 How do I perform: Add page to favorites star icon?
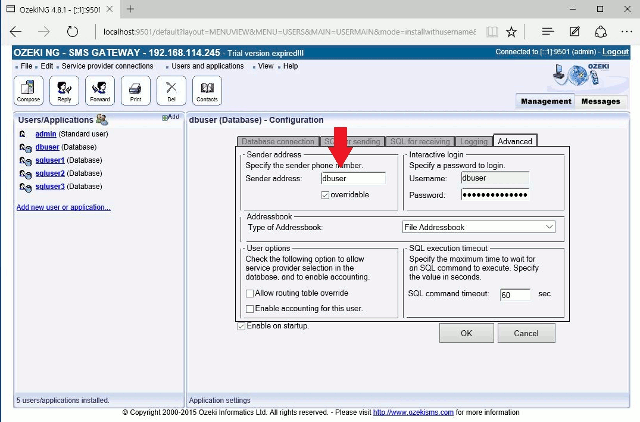[x=511, y=32]
